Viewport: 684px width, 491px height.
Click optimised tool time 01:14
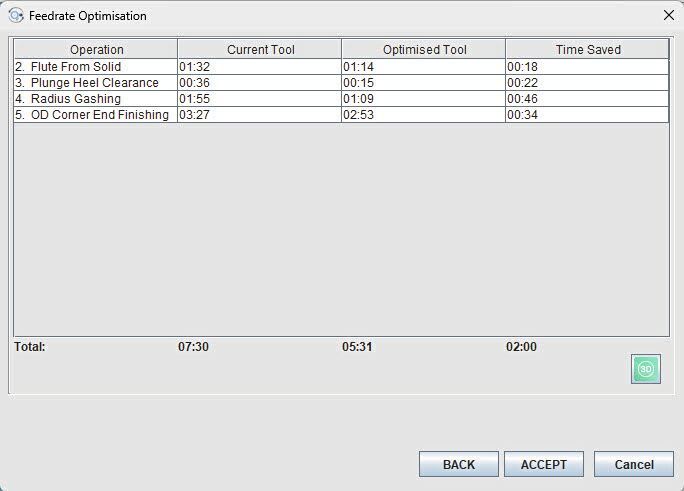click(x=359, y=67)
